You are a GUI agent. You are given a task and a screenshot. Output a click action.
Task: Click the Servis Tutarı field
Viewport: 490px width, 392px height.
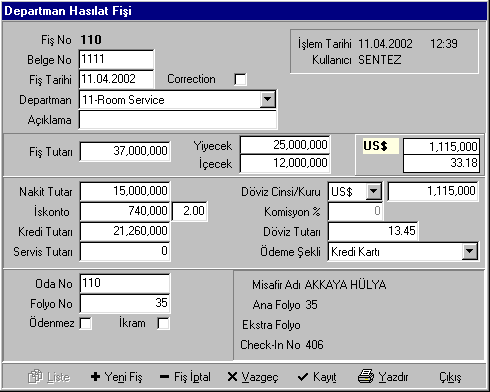click(x=125, y=251)
